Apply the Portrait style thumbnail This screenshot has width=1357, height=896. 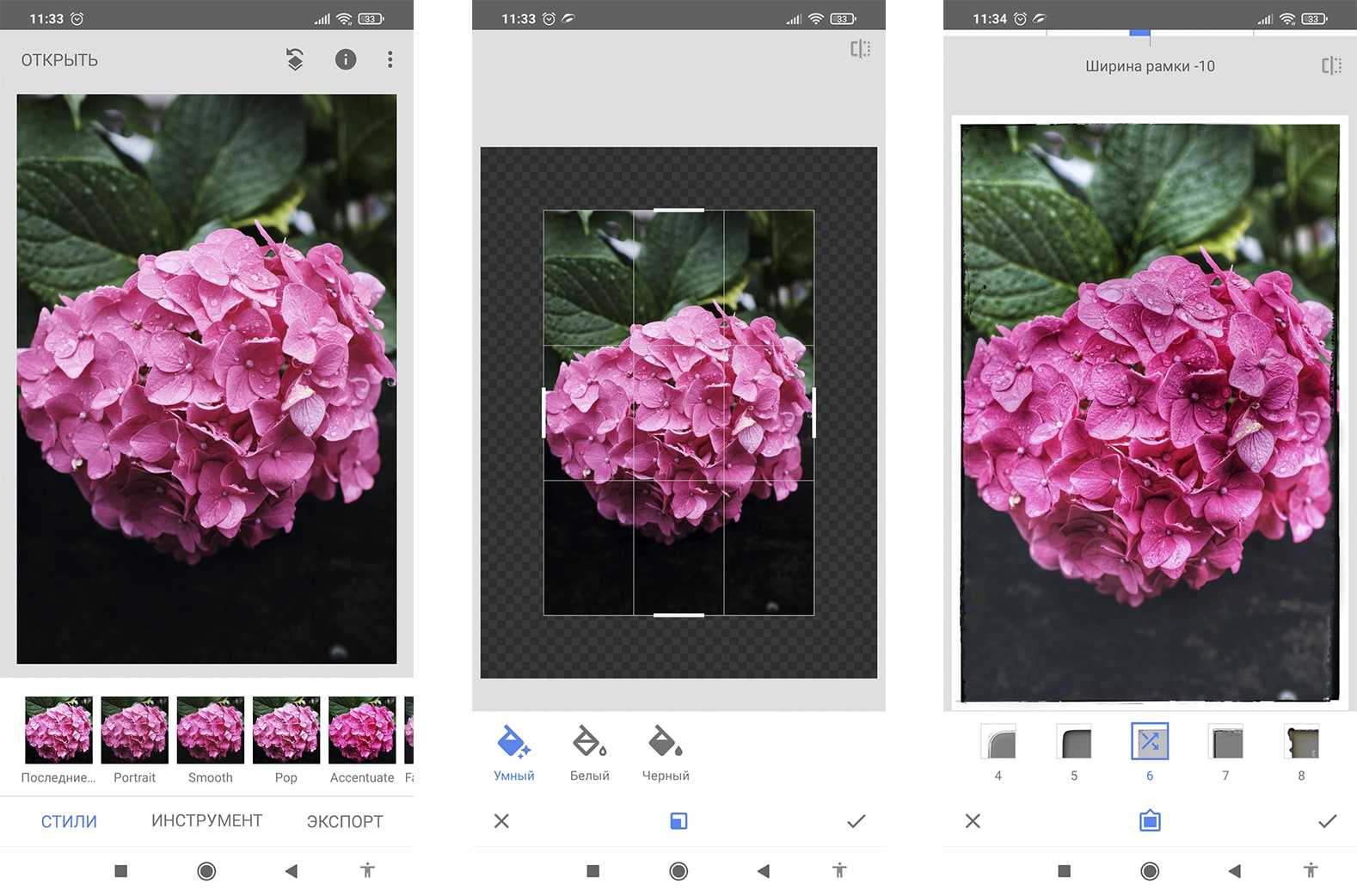(134, 731)
